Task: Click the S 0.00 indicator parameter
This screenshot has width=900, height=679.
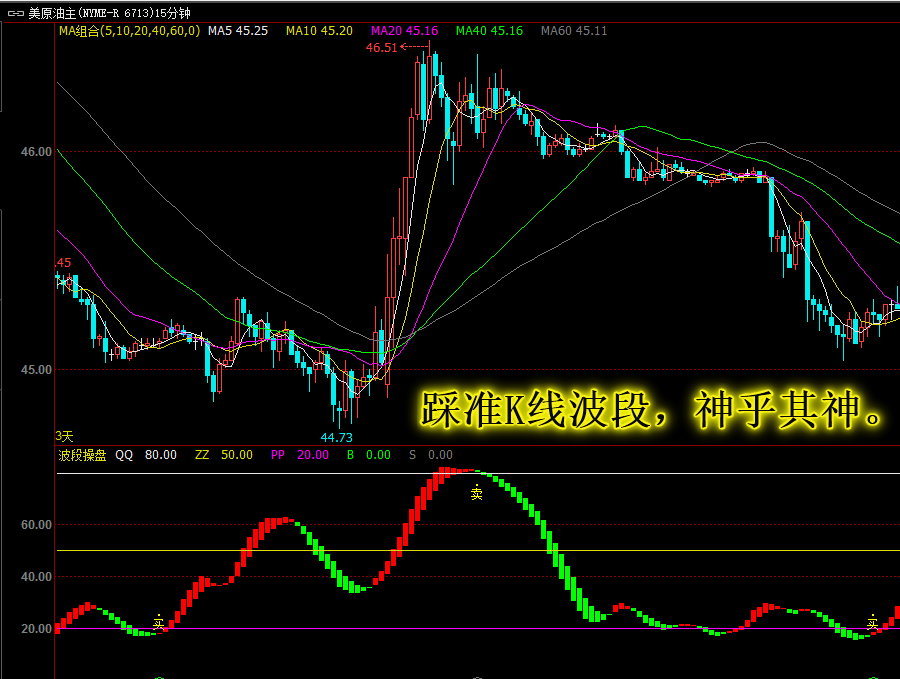Action: 430,455
